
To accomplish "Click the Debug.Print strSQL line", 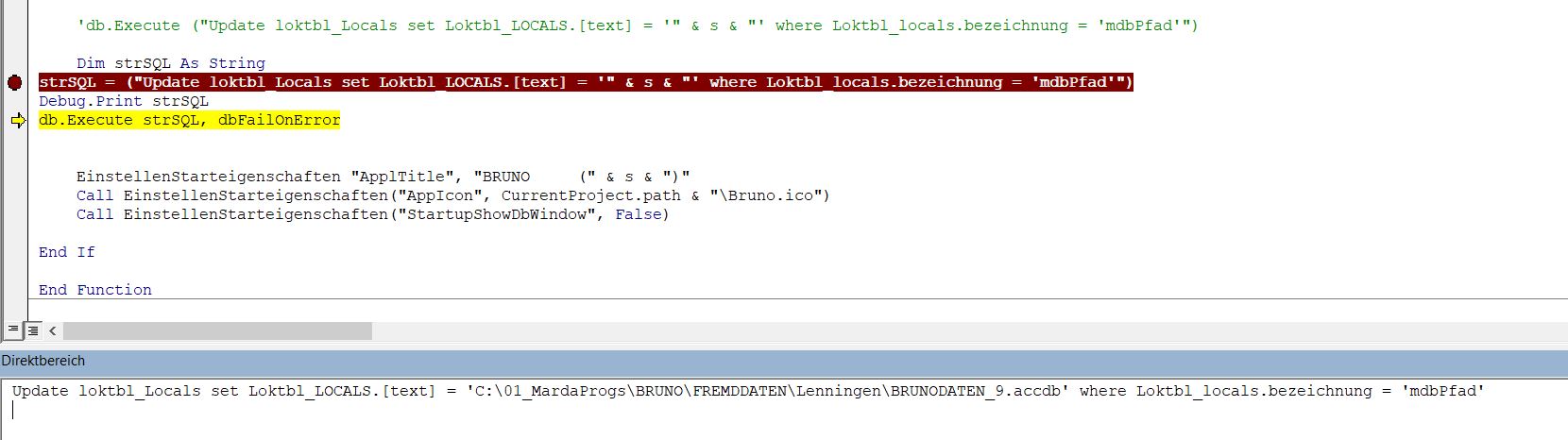I will click(x=124, y=101).
